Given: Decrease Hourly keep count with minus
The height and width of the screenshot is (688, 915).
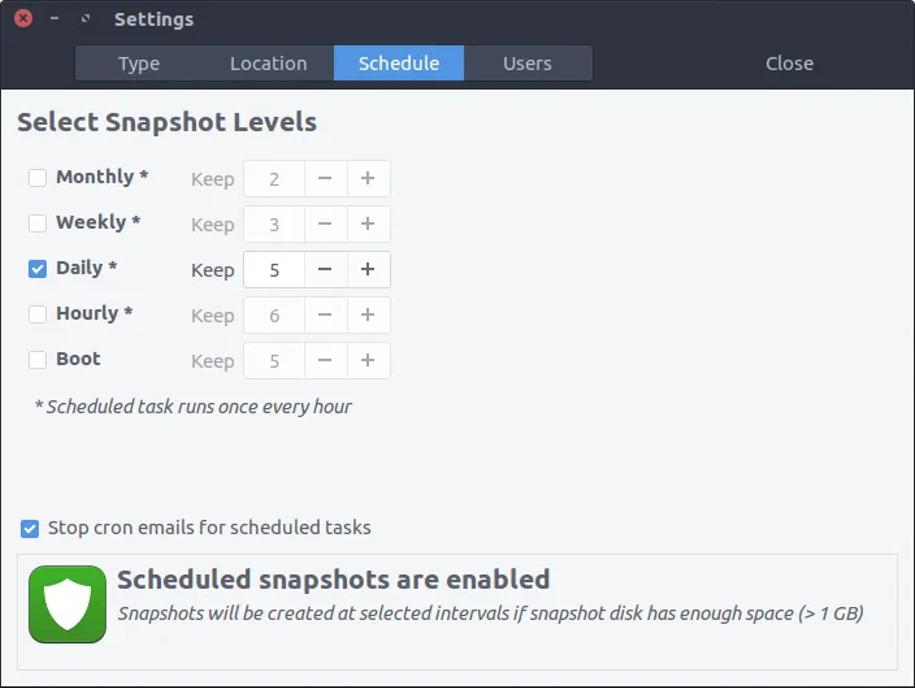Looking at the screenshot, I should pyautogui.click(x=325, y=315).
